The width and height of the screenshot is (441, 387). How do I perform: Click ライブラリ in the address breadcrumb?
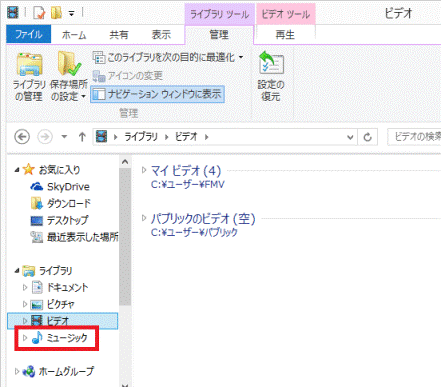141,137
